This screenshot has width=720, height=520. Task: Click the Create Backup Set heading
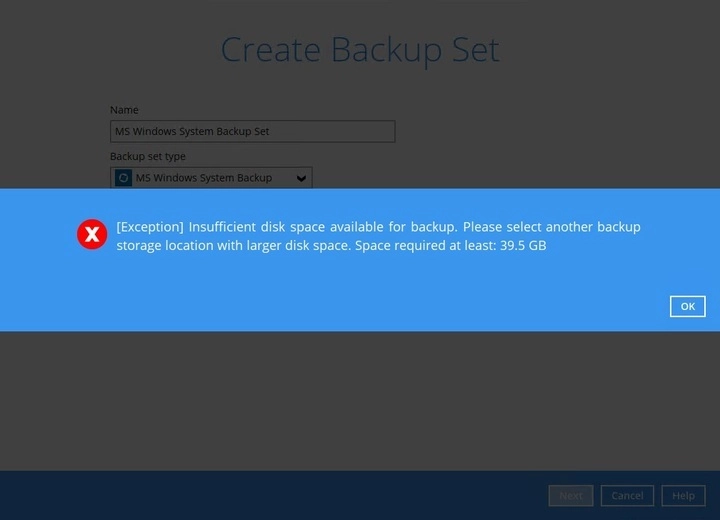(x=360, y=50)
